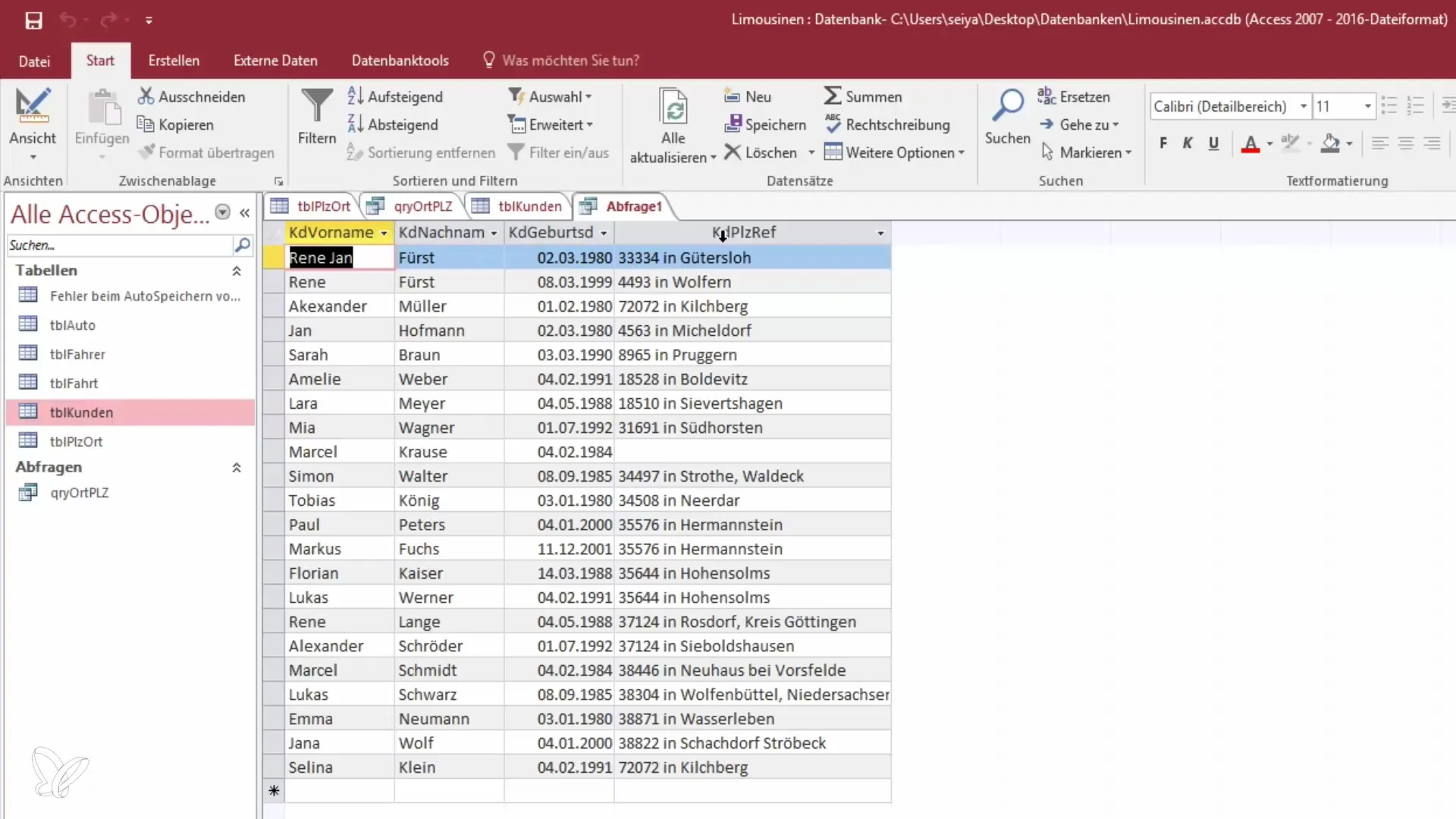
Task: Delete record with Löschen
Action: pyautogui.click(x=761, y=152)
